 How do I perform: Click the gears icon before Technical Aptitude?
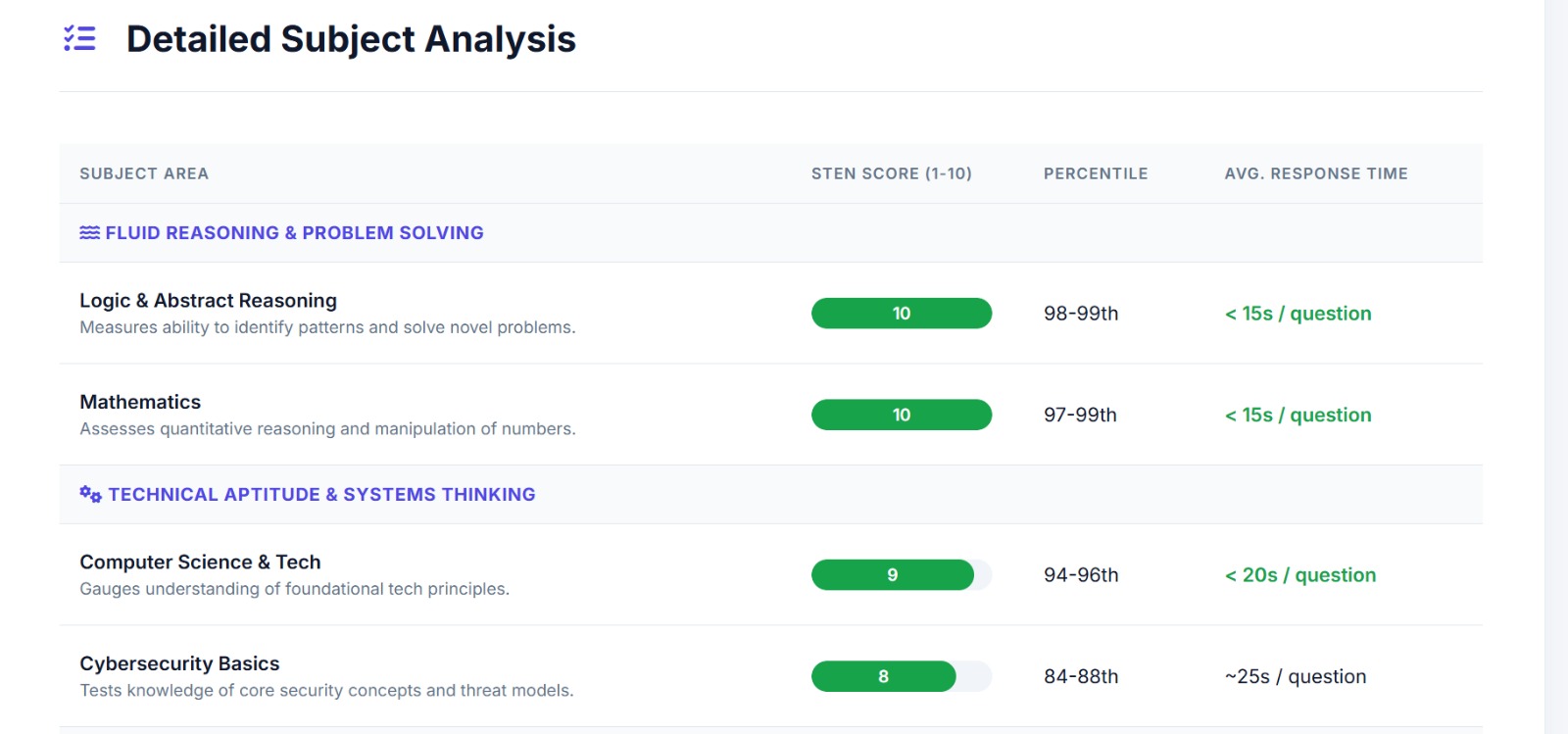[90, 494]
